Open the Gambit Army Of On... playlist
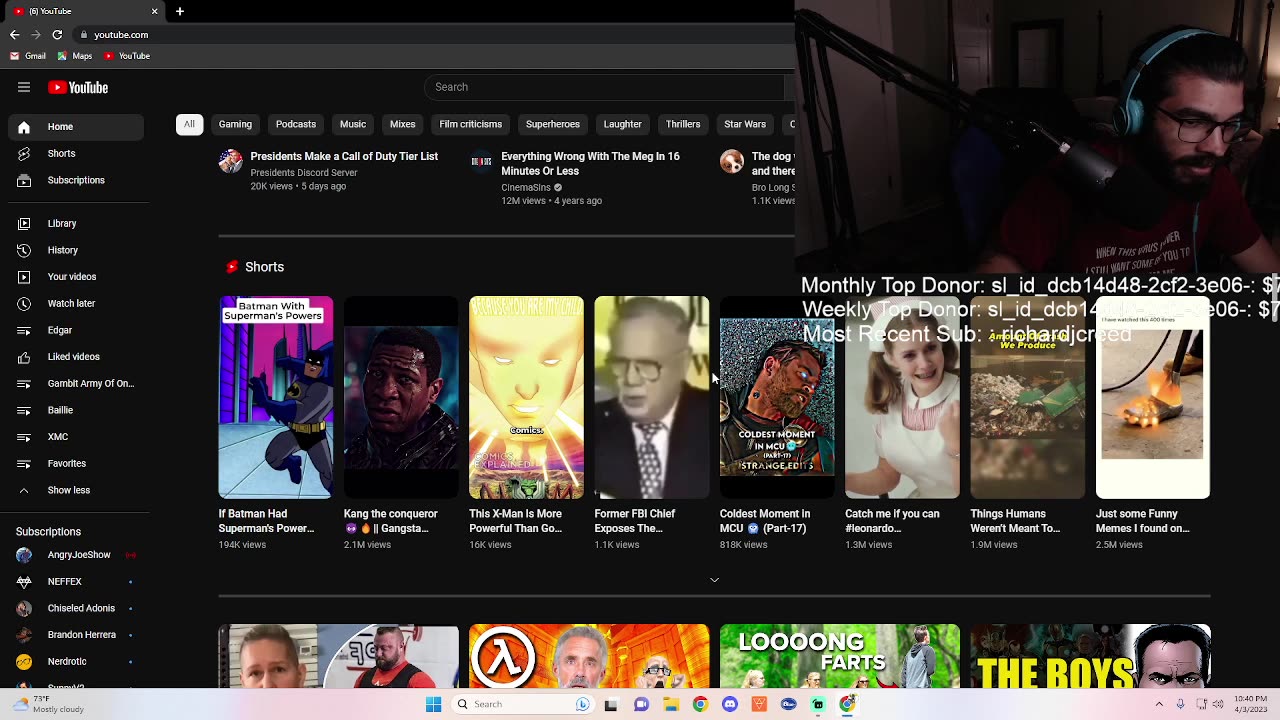This screenshot has width=1280, height=720. pyautogui.click(x=75, y=384)
